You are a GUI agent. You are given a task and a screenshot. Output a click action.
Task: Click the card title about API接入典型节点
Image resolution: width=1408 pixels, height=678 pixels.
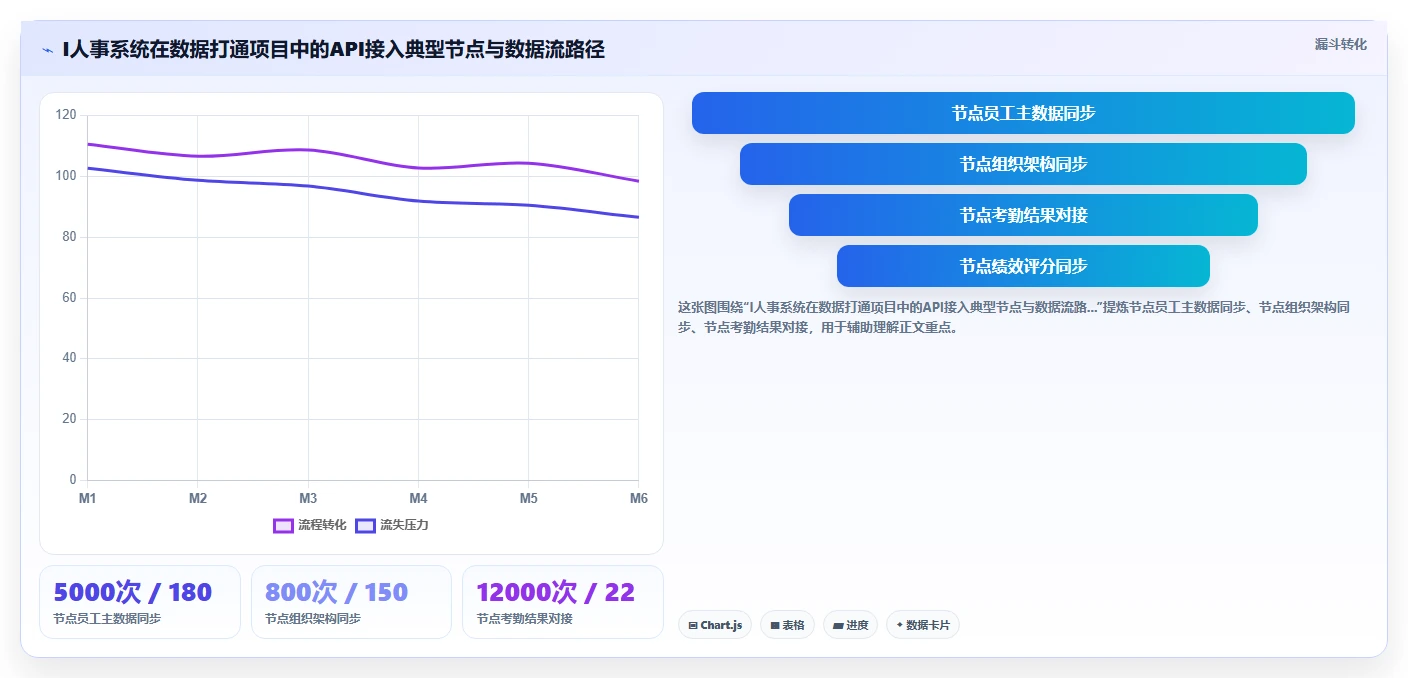click(333, 49)
